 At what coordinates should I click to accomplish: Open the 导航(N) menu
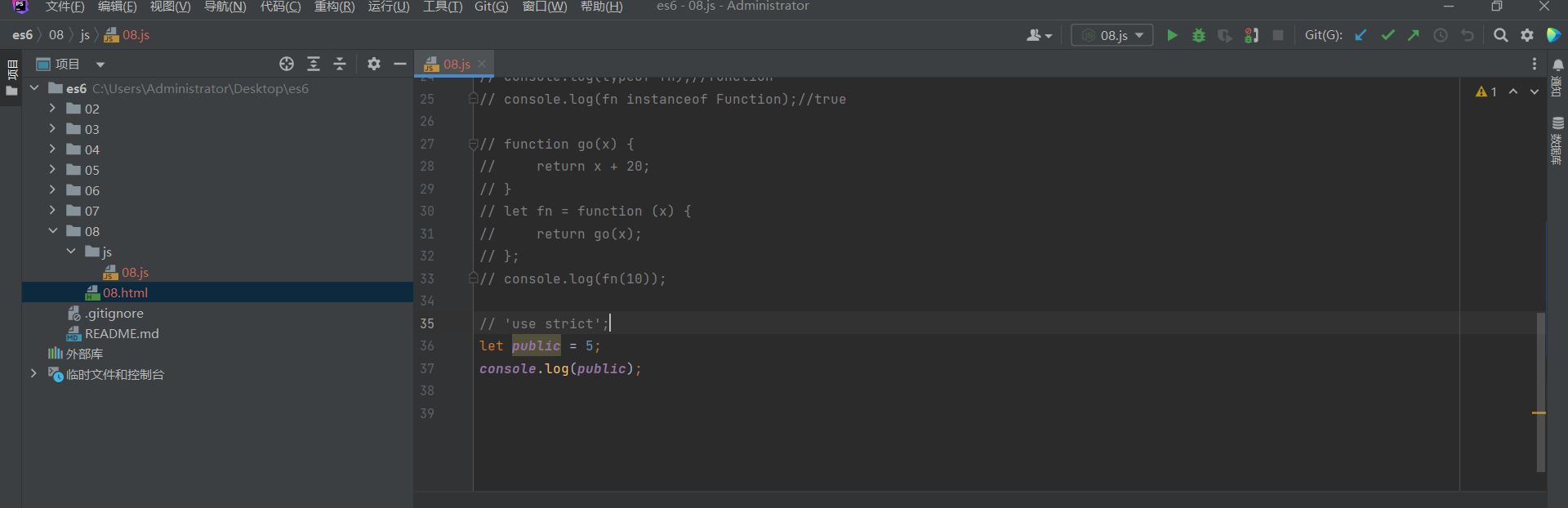tap(225, 7)
